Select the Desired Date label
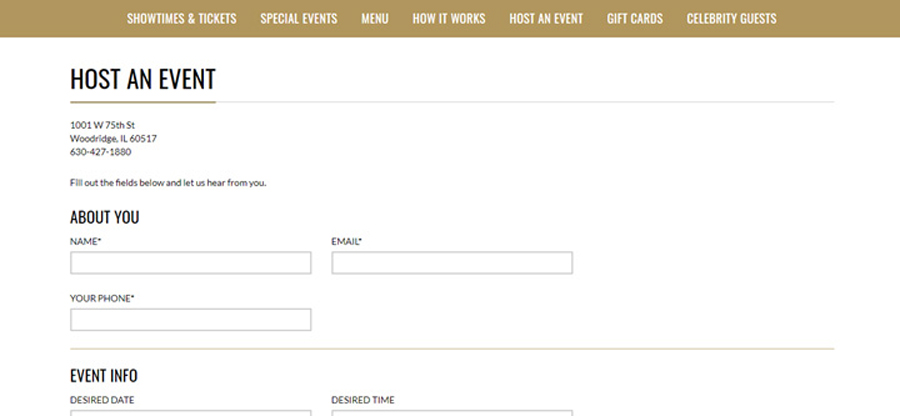This screenshot has height=416, width=900. (102, 400)
